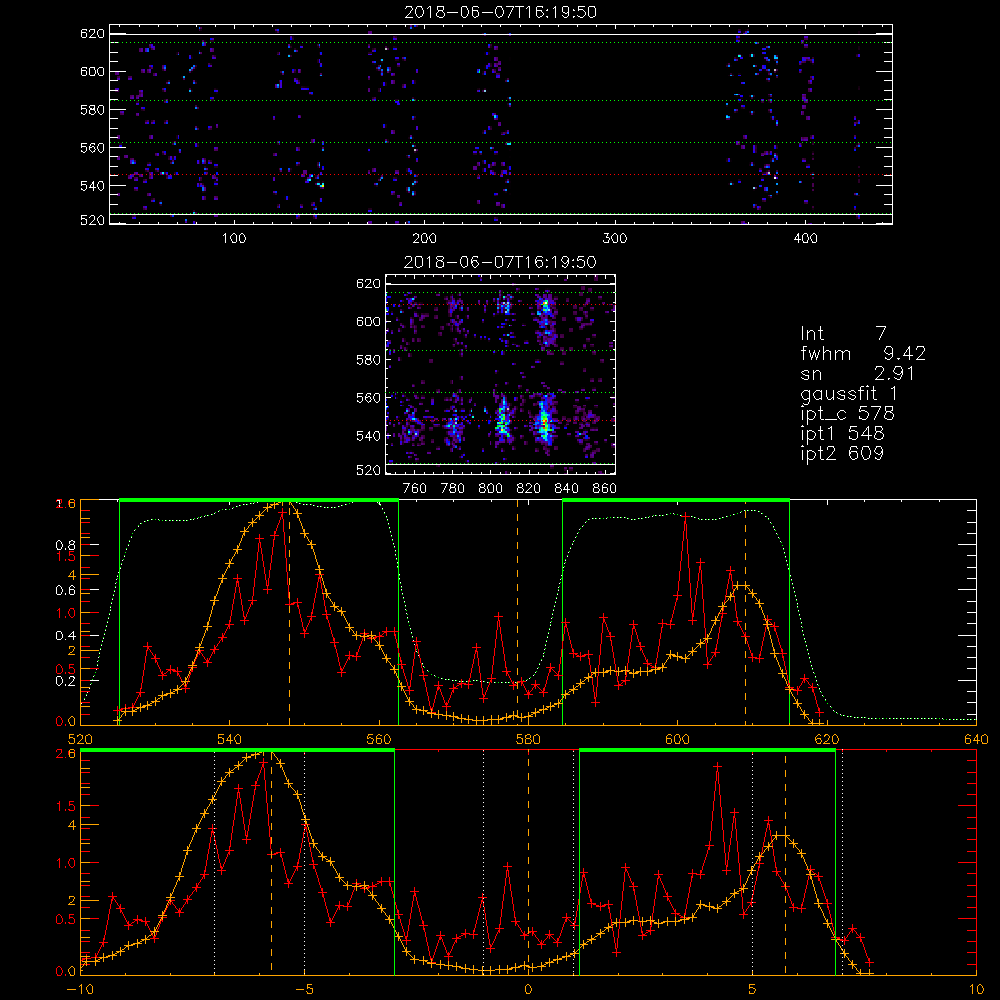This screenshot has width=1000, height=1000.
Task: Click the tallest red peak near 601 in third plot
Action: point(686,515)
